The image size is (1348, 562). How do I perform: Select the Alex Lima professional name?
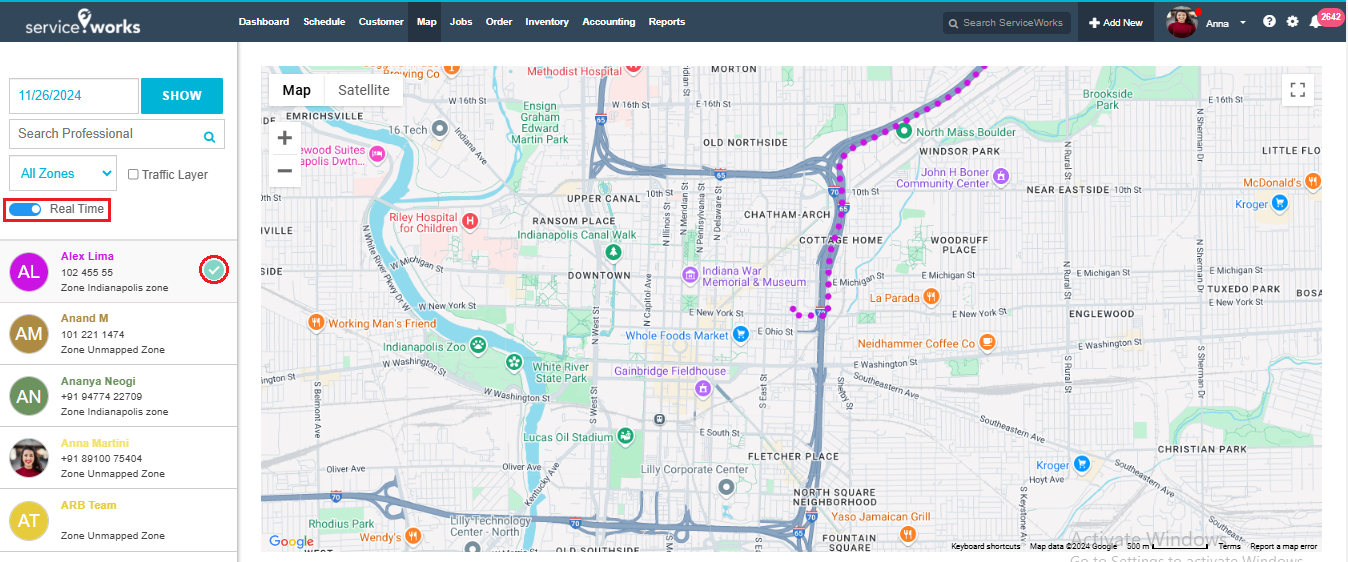[x=87, y=256]
